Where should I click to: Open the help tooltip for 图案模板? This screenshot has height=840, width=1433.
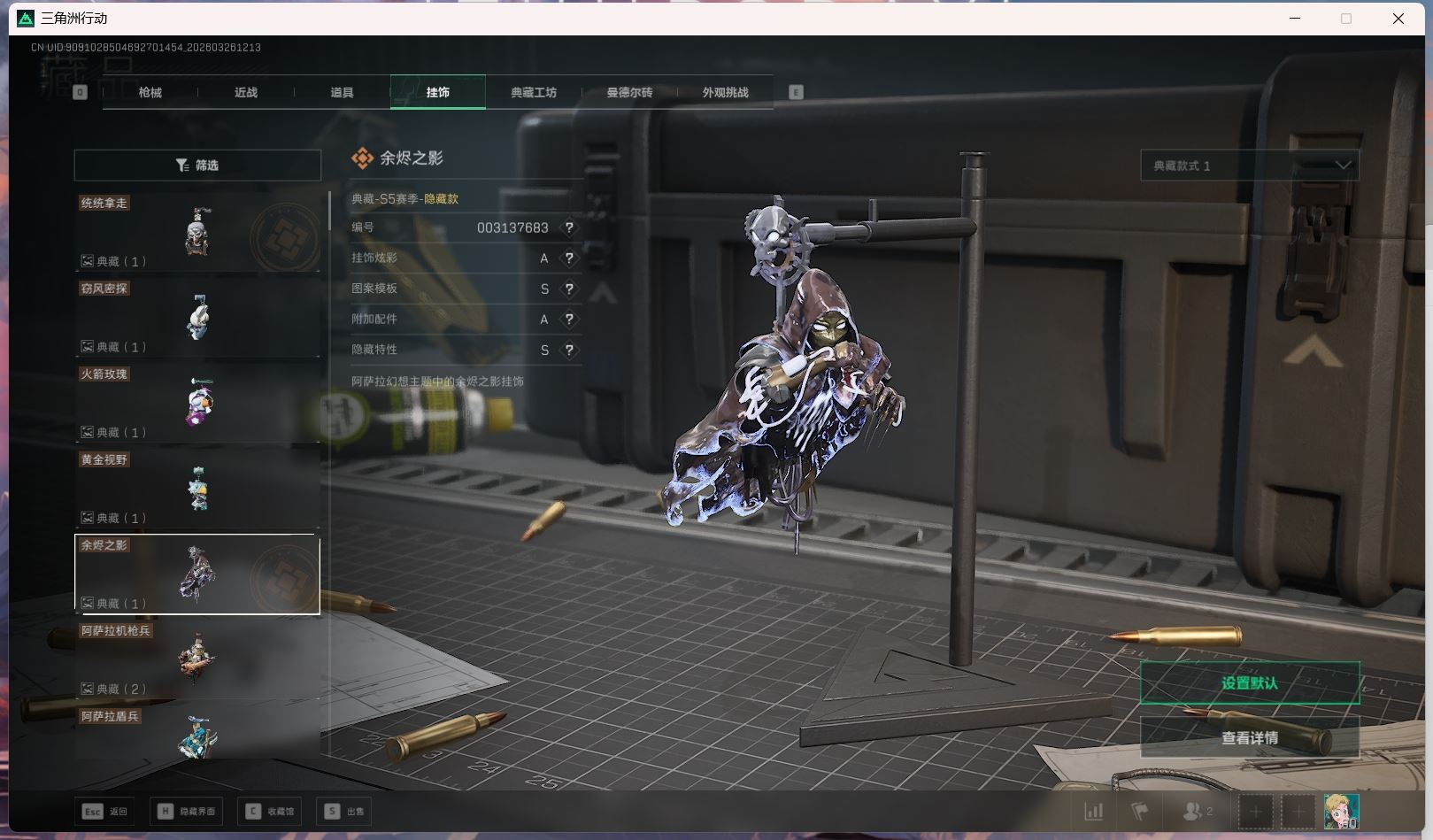pos(569,289)
